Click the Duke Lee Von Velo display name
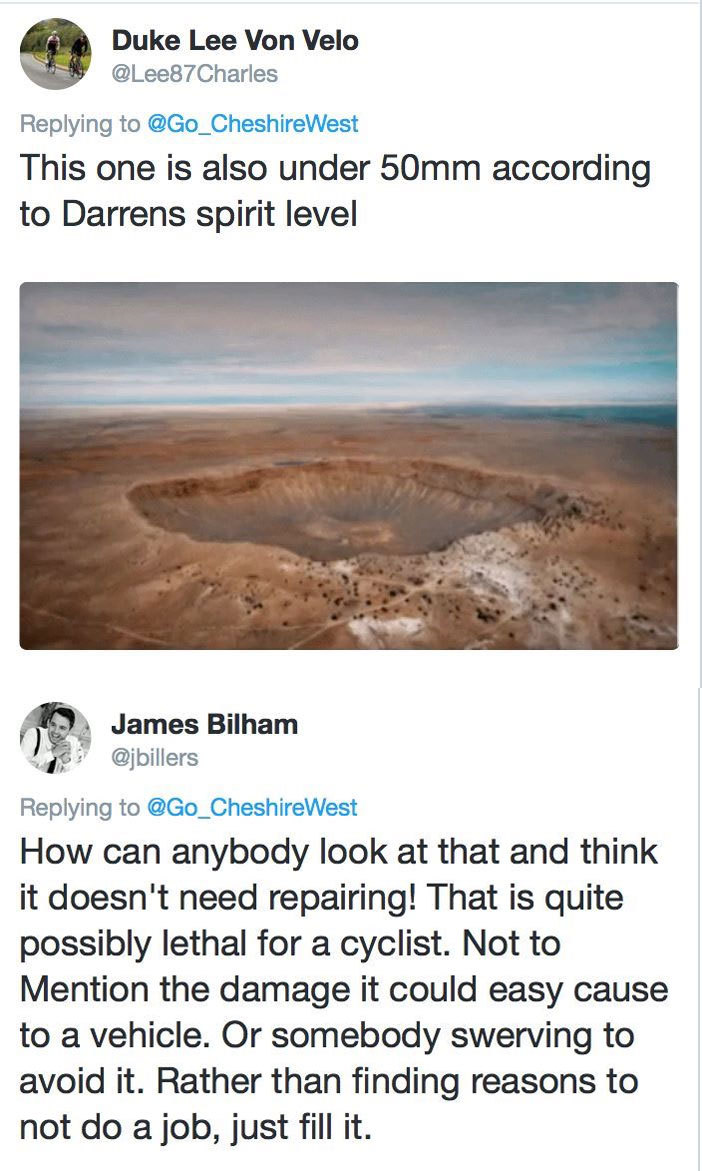702x1171 pixels. point(235,40)
